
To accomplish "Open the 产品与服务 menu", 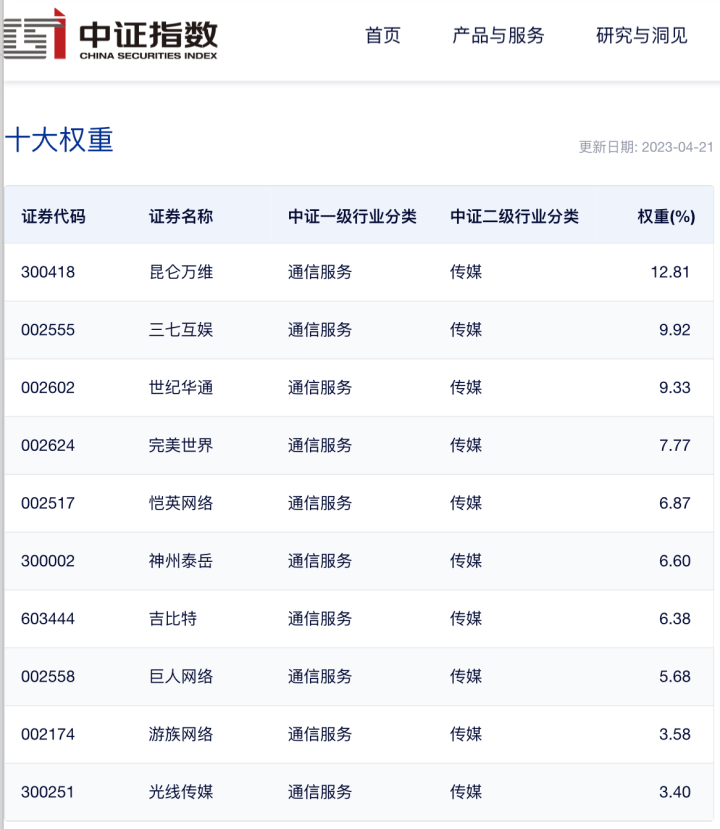I will 498,35.
